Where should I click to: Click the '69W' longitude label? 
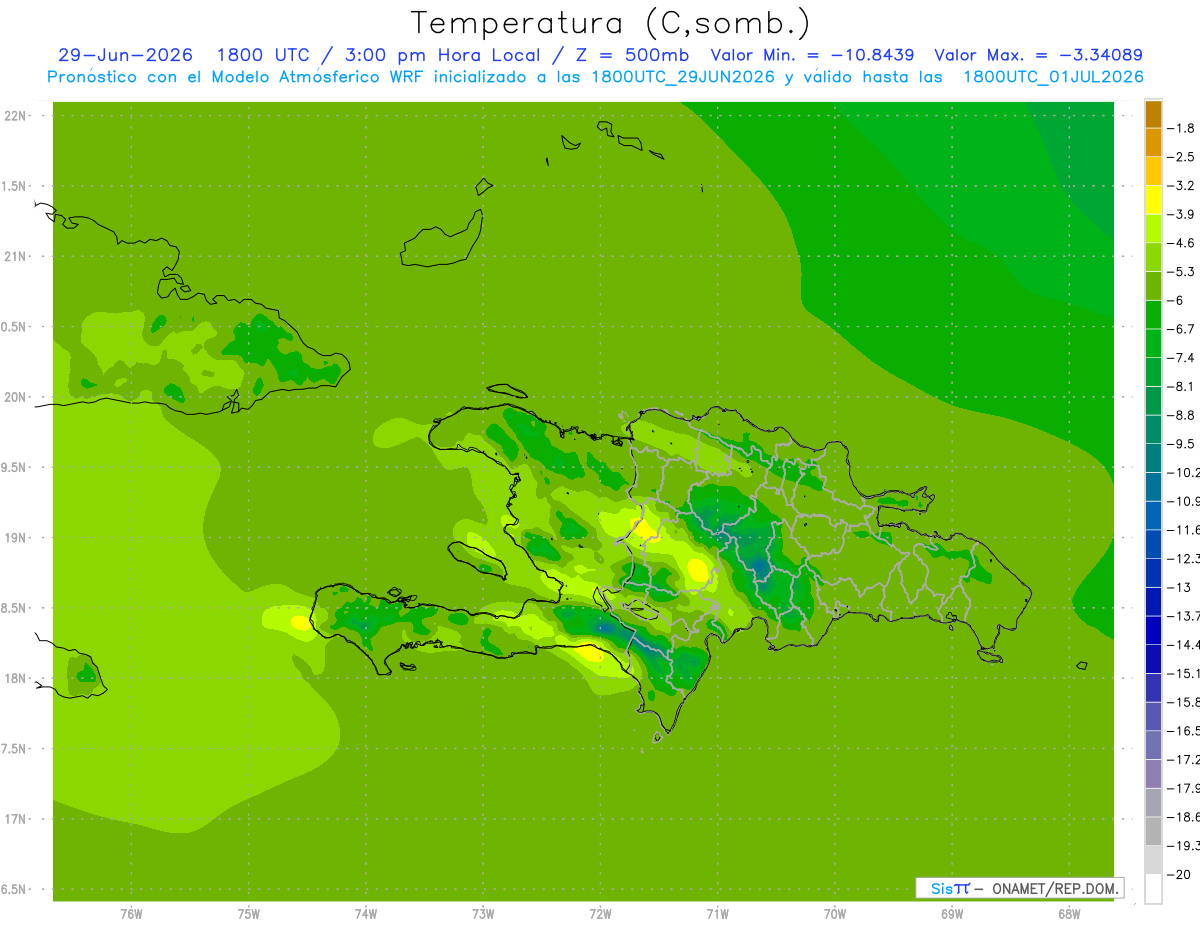[952, 914]
